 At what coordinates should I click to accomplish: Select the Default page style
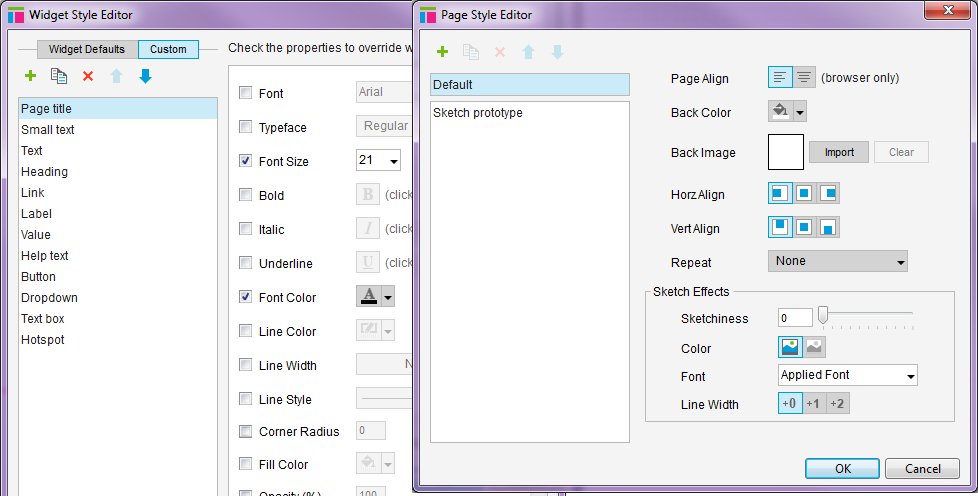click(x=530, y=85)
